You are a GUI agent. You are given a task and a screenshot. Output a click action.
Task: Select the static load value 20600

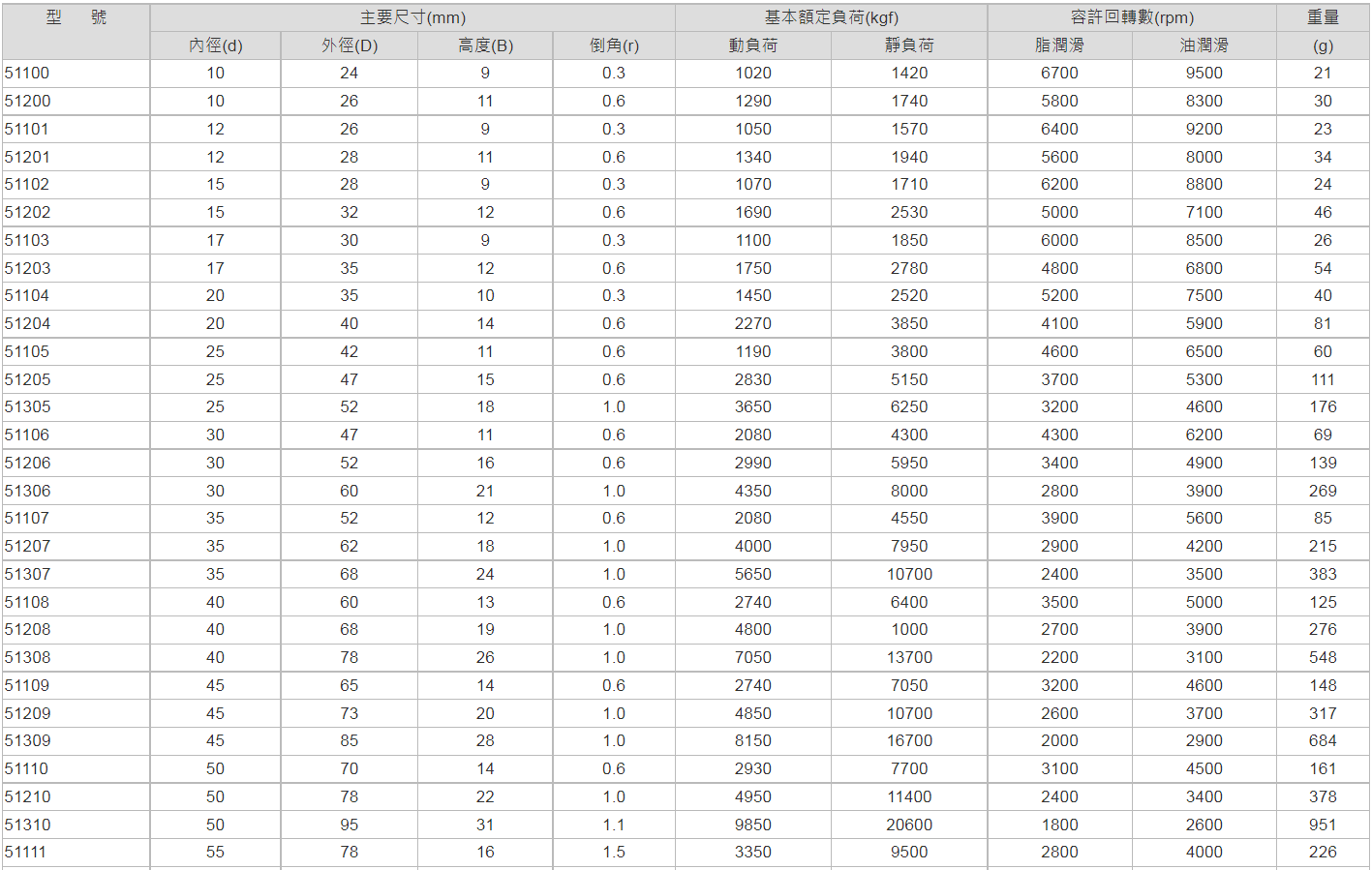point(909,825)
